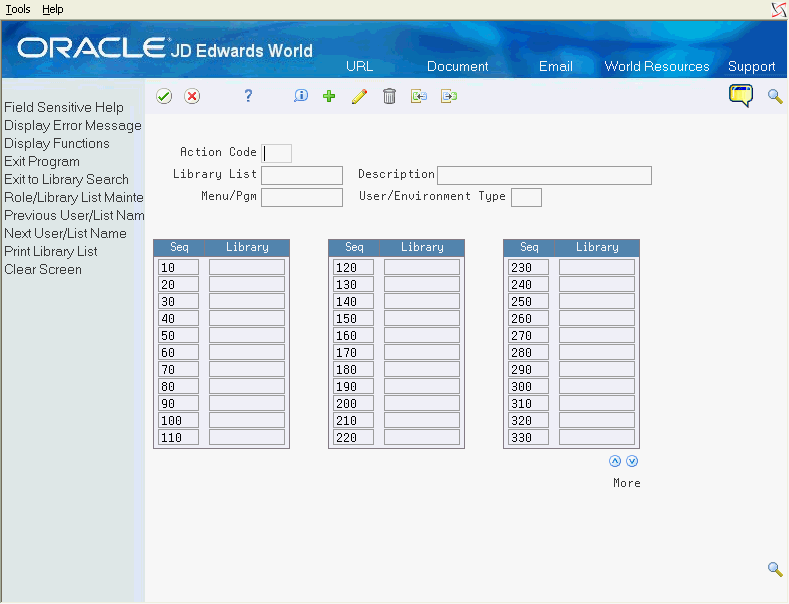
Task: Click Clear Screen link
Action: pyautogui.click(x=43, y=270)
